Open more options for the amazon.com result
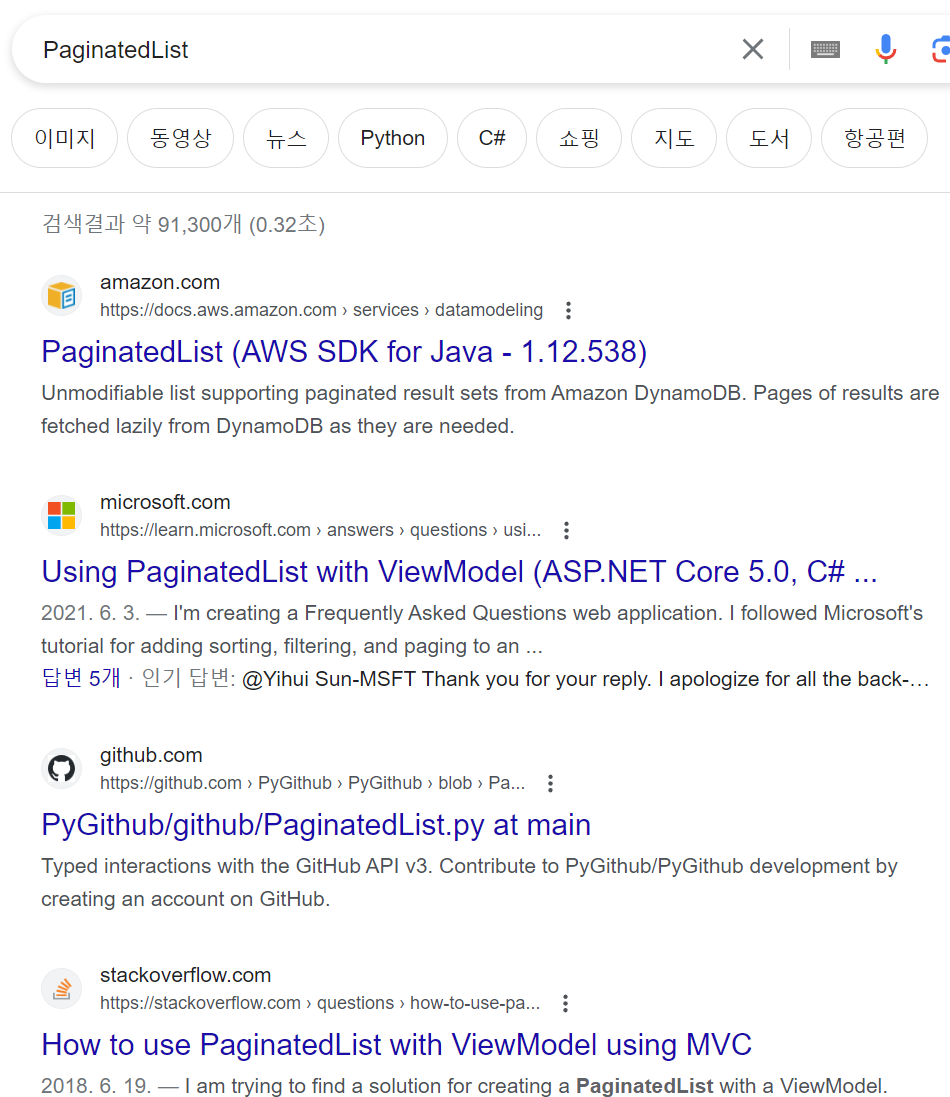The width and height of the screenshot is (950, 1097). (x=569, y=311)
